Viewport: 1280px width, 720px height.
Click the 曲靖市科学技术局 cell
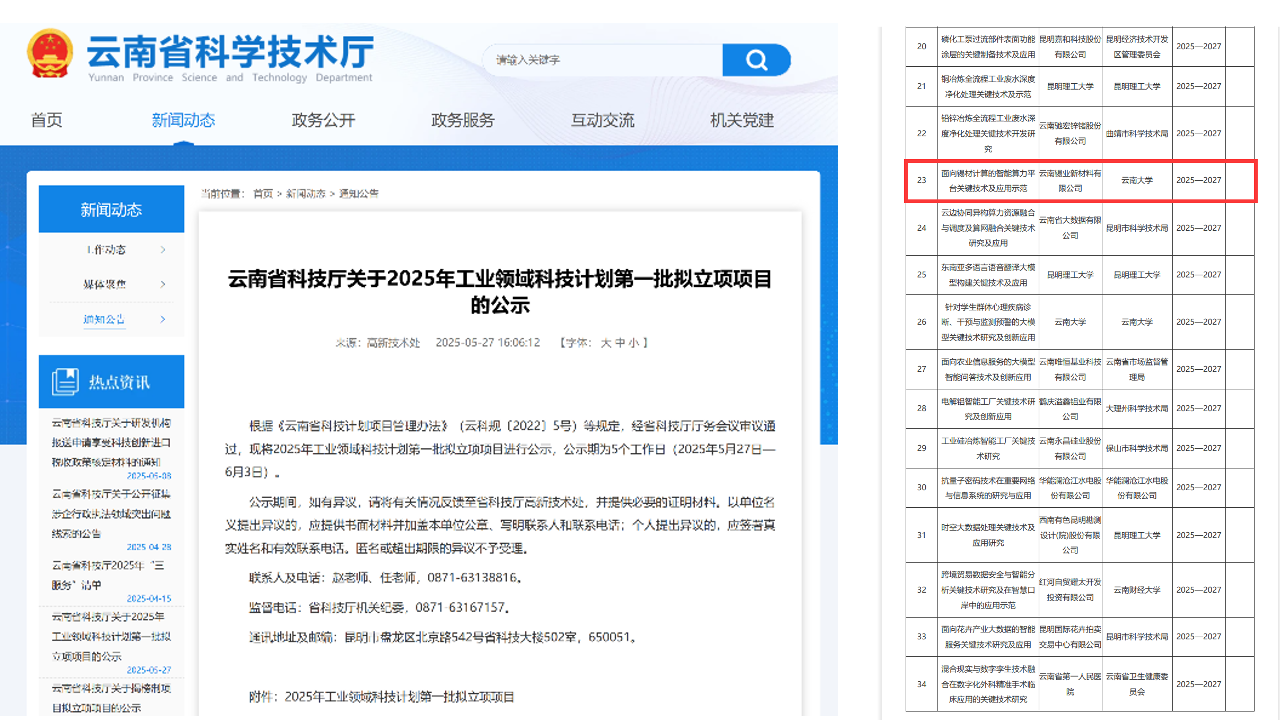(x=1136, y=133)
